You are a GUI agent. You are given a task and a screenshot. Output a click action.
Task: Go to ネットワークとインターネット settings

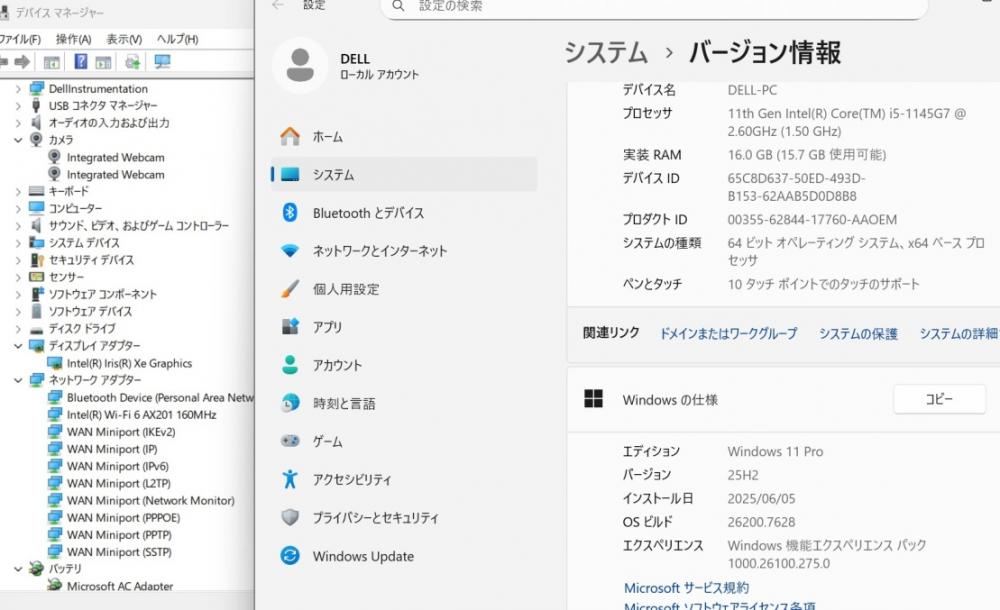379,251
